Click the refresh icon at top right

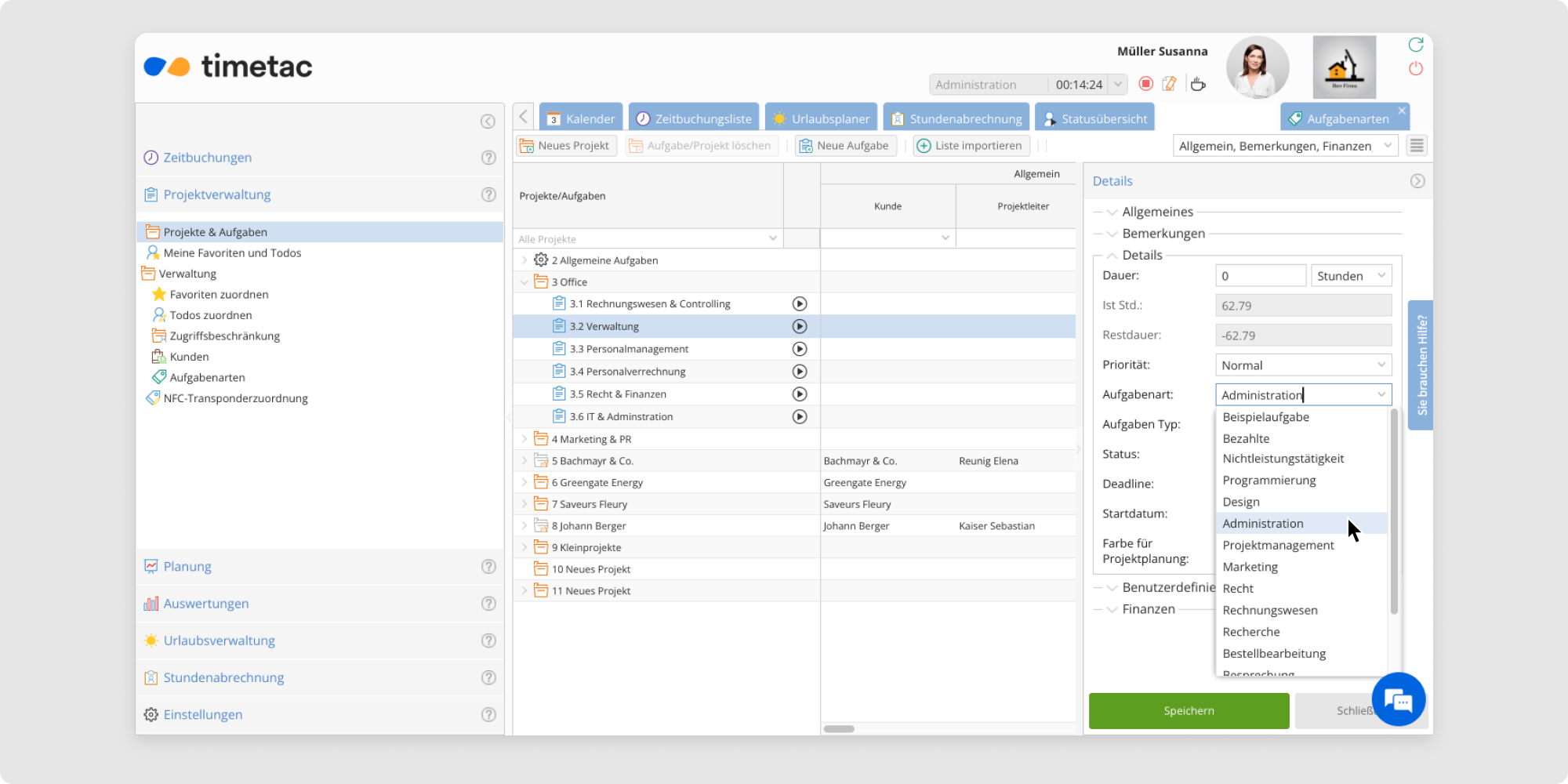coord(1415,45)
